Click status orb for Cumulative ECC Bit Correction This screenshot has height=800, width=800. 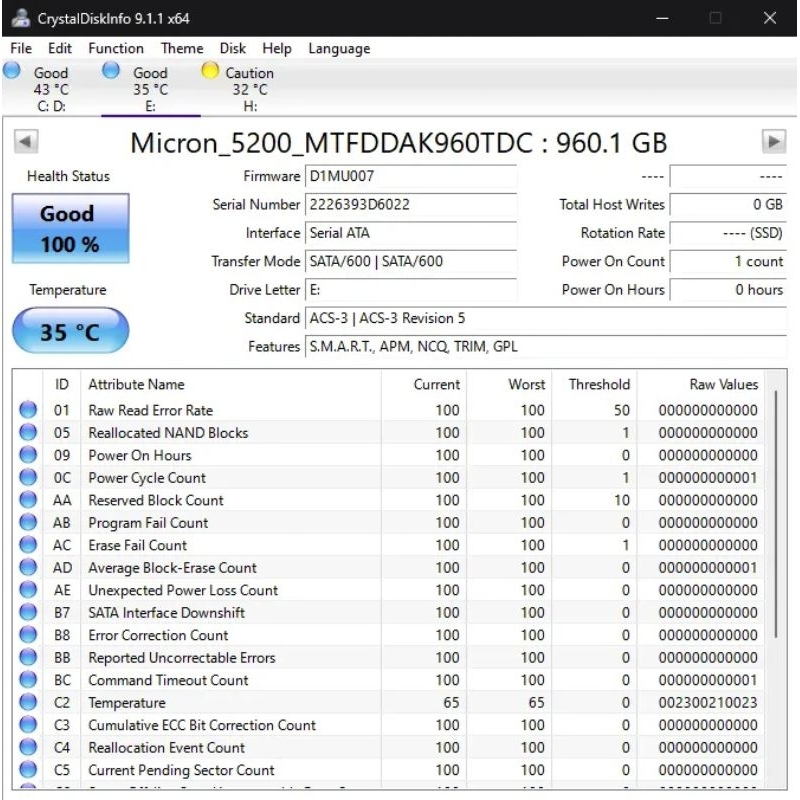pyautogui.click(x=28, y=724)
